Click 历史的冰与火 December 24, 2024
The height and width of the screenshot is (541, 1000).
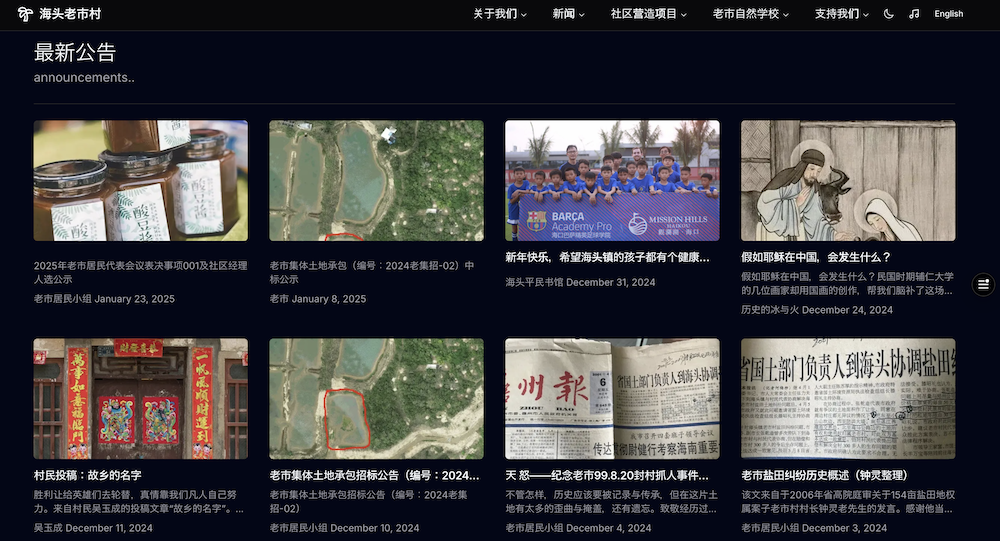pos(817,309)
